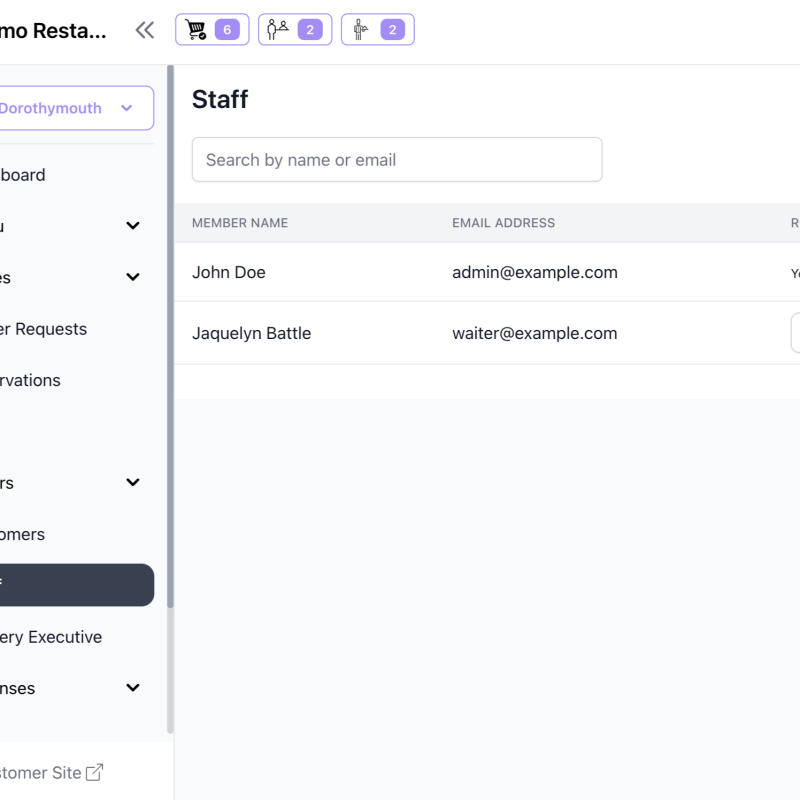This screenshot has width=800, height=800.
Task: Click the Member Name column header
Action: 240,223
